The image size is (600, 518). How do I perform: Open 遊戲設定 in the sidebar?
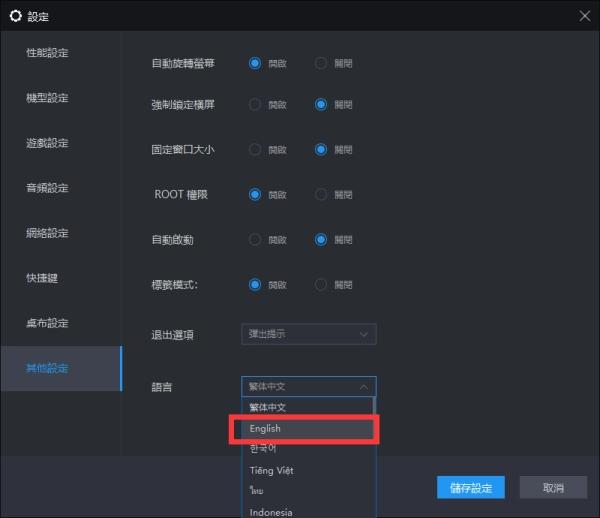[47, 143]
